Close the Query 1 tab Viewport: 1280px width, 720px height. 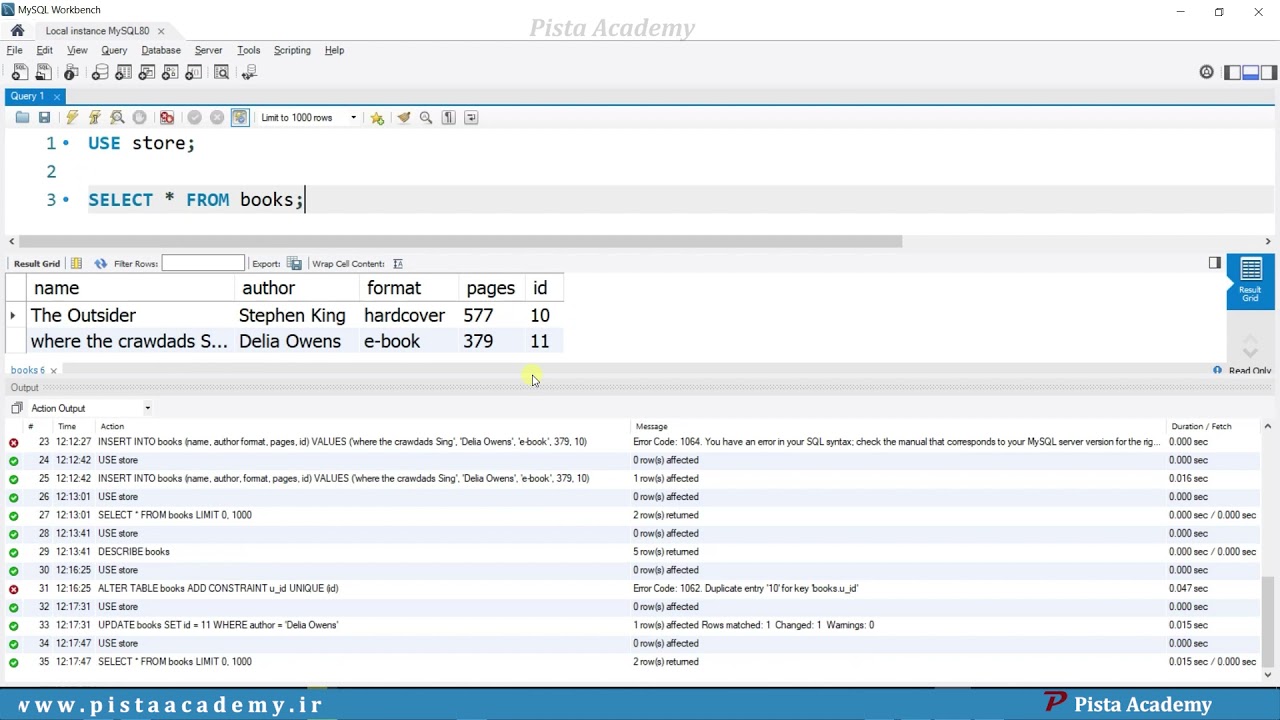click(x=57, y=96)
